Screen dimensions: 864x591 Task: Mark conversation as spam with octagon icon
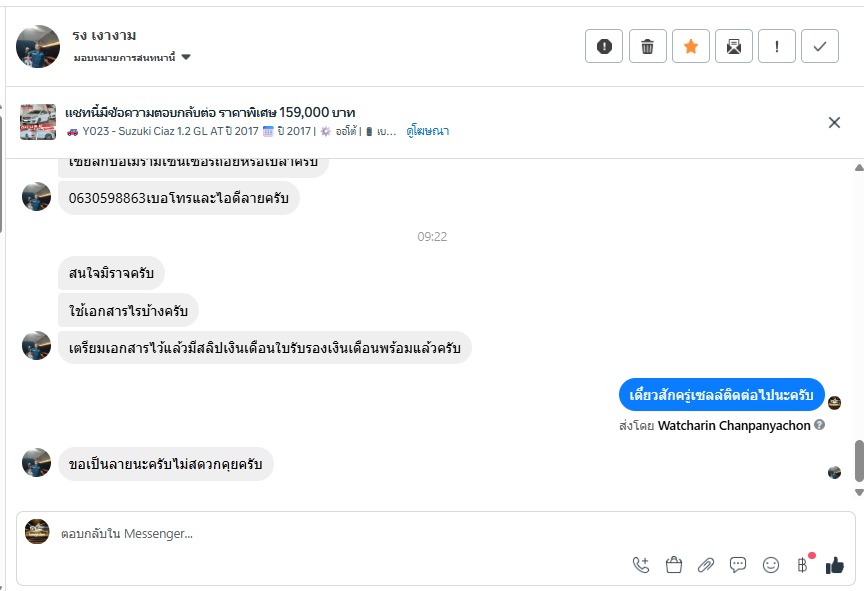click(x=604, y=46)
